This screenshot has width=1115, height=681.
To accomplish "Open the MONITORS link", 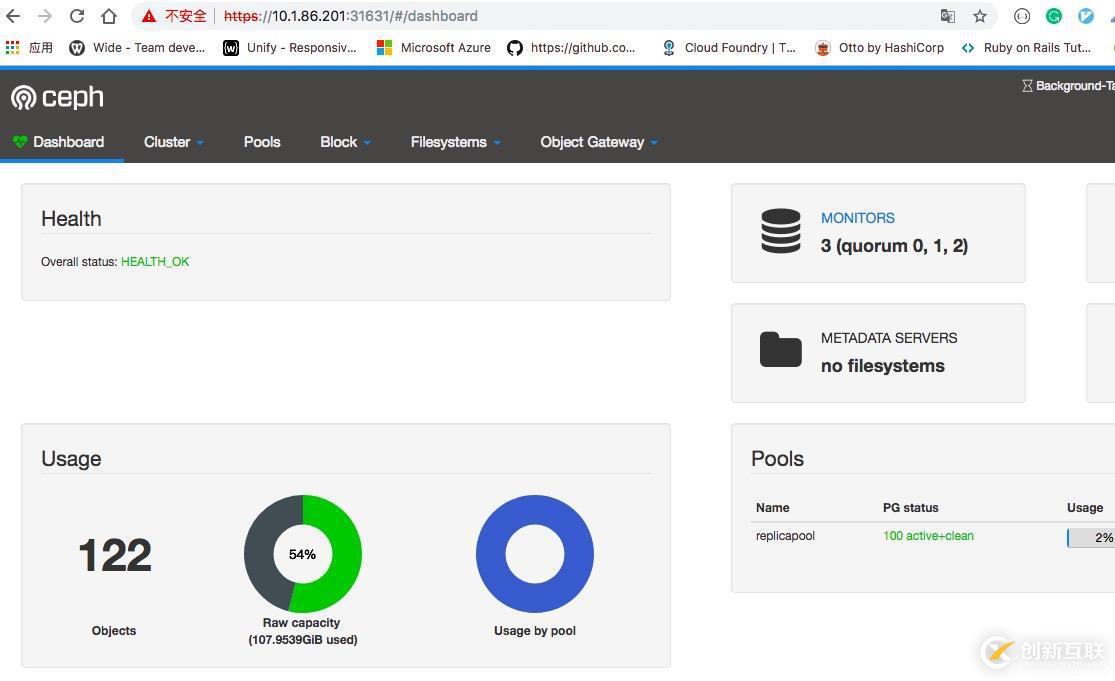I will pyautogui.click(x=857, y=218).
